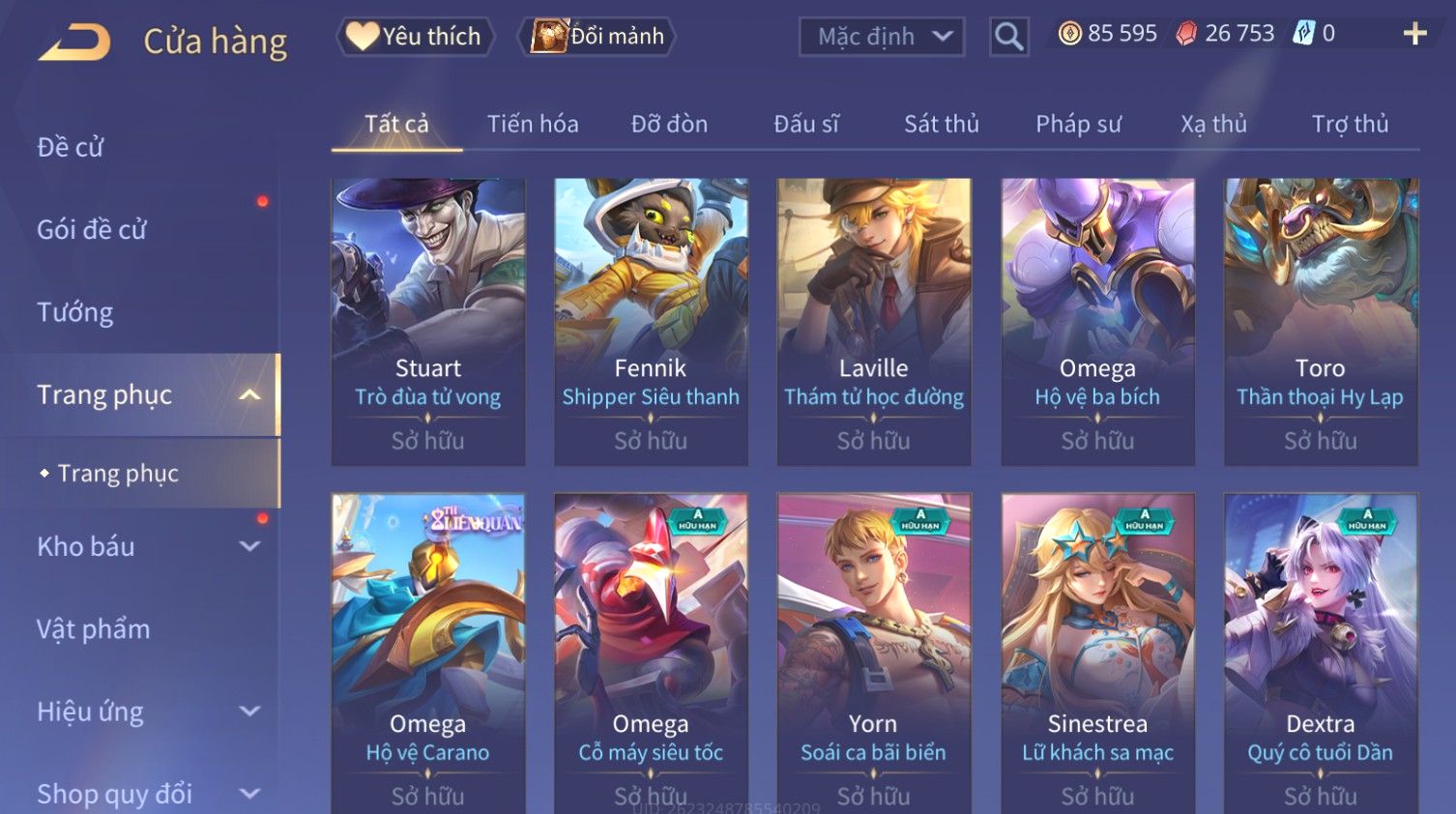
Task: Open the Mặc định sort dropdown
Action: [882, 38]
